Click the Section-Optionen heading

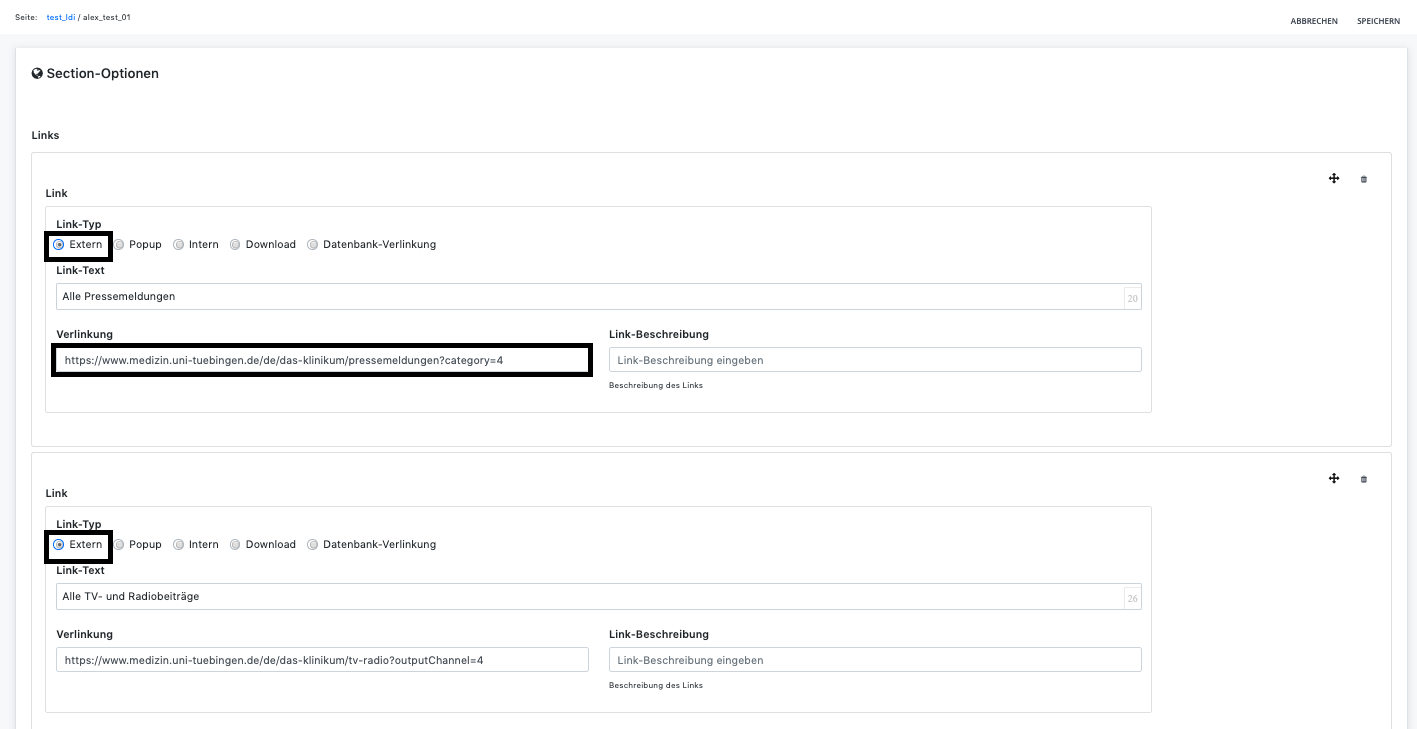click(102, 73)
